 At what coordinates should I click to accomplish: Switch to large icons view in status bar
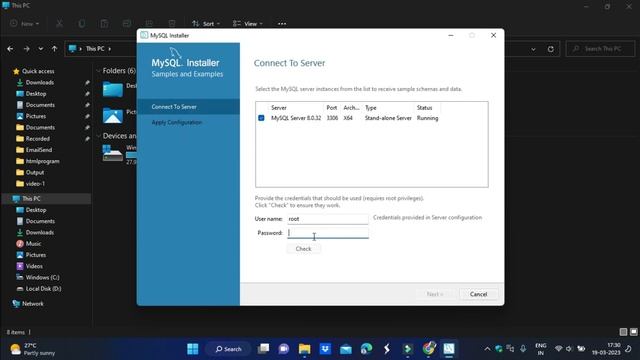click(633, 332)
